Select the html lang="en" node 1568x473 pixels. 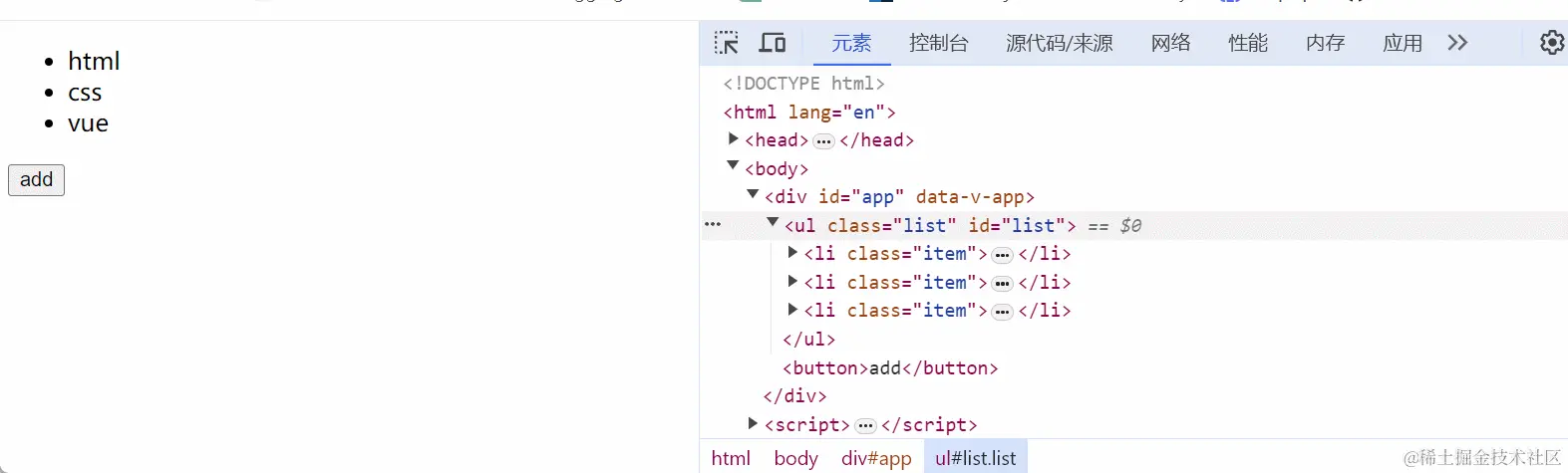pyautogui.click(x=809, y=113)
